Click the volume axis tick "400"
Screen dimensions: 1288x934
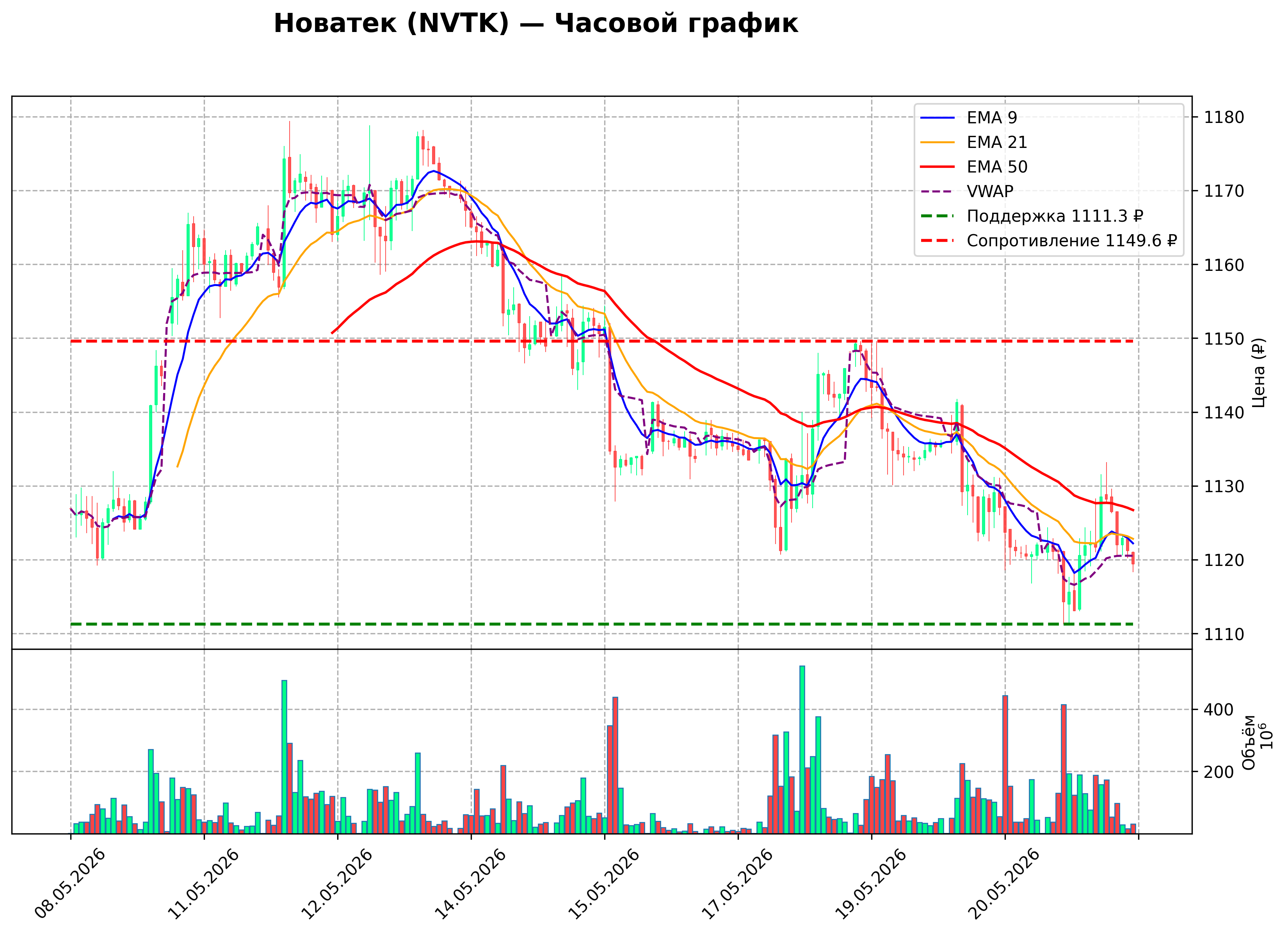[1219, 710]
